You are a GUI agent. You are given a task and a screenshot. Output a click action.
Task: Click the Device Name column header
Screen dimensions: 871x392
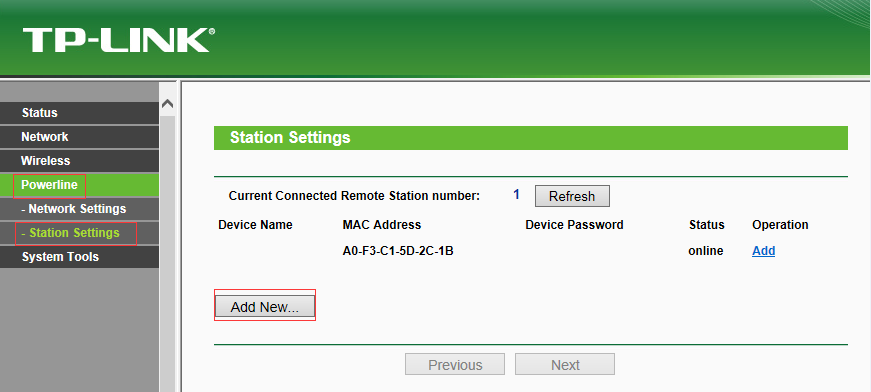[x=255, y=225]
